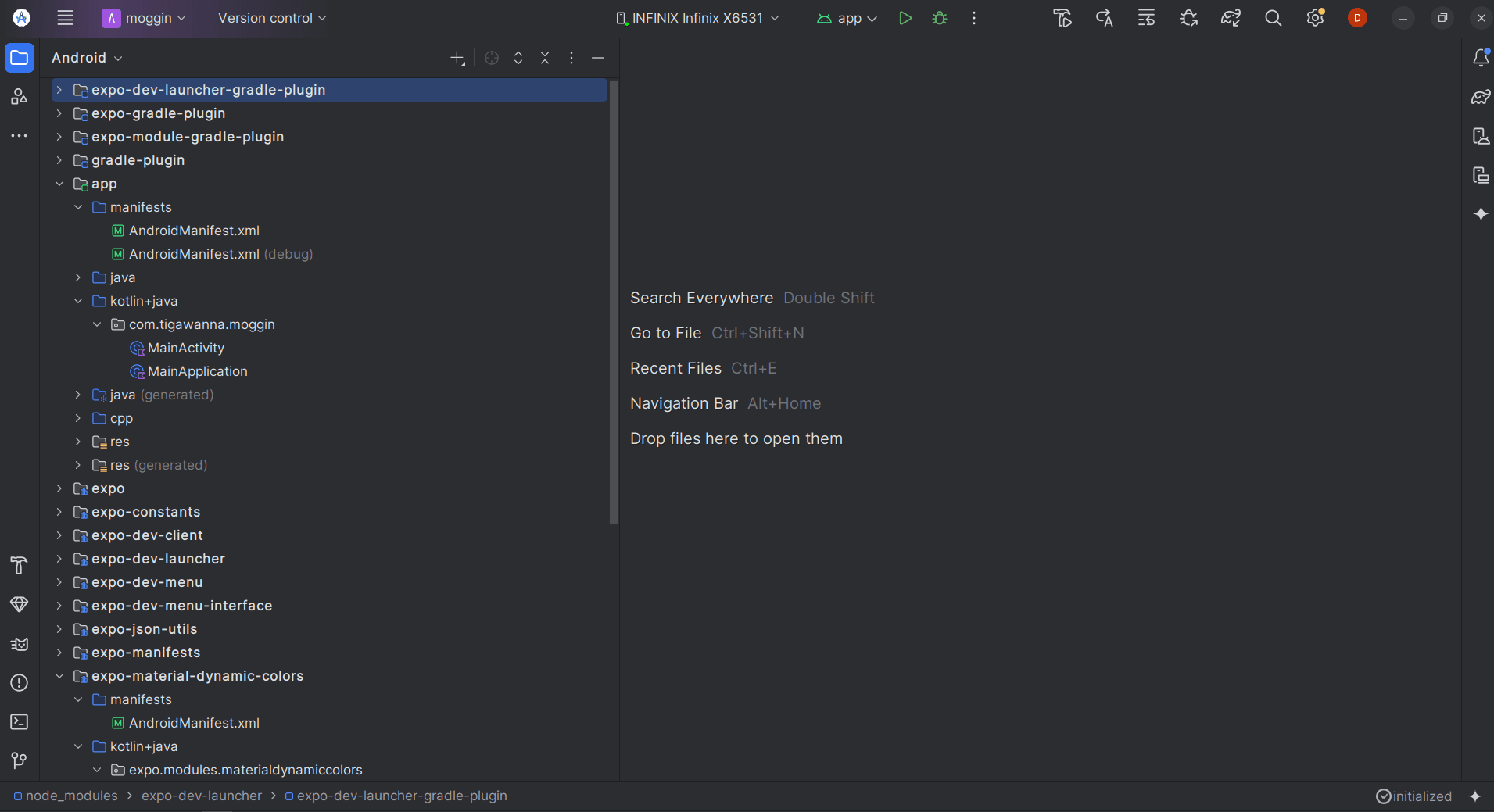Open the Project tool window folder icon

20,58
